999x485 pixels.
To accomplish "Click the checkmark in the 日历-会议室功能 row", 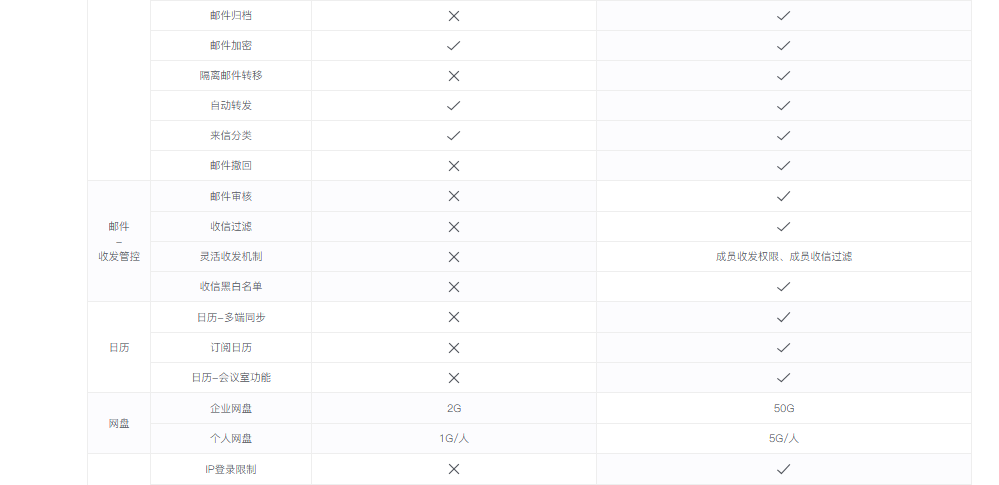I will click(784, 377).
